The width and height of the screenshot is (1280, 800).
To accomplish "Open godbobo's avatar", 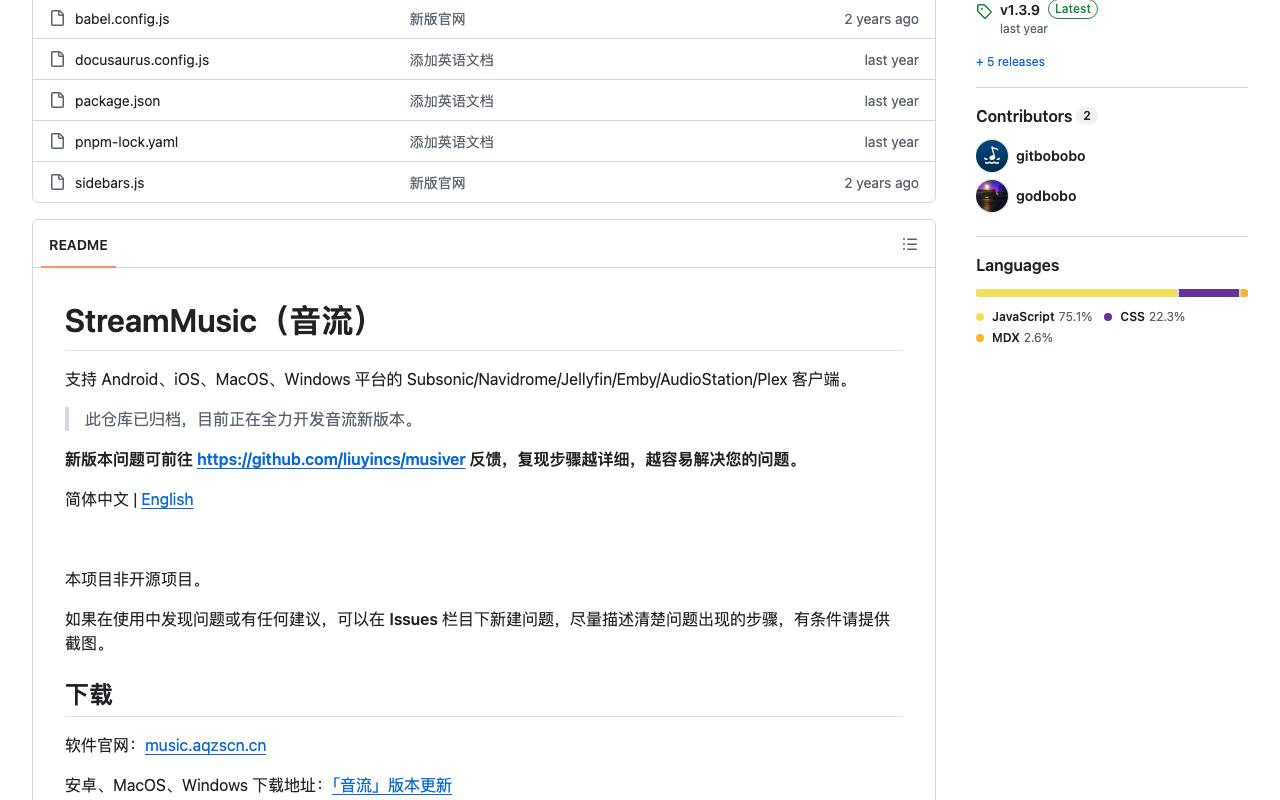I will click(x=992, y=196).
